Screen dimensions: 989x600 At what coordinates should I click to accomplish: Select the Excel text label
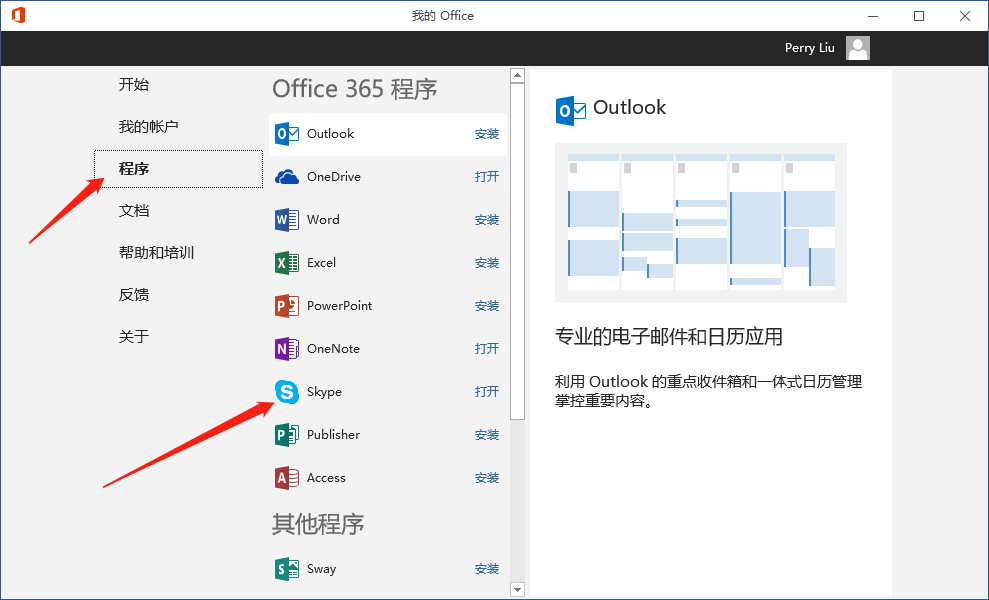coord(321,262)
